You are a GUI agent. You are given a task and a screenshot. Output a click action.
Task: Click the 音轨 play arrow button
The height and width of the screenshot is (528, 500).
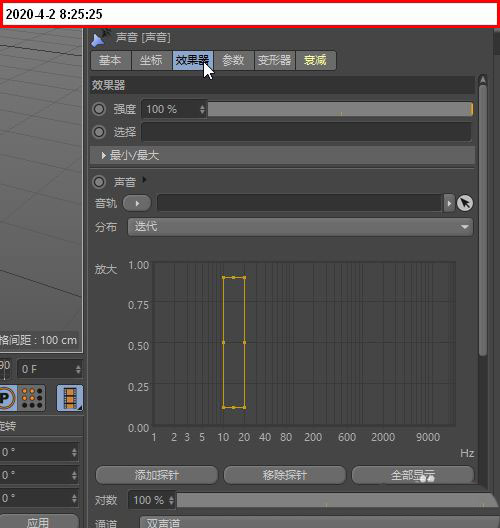[x=137, y=203]
